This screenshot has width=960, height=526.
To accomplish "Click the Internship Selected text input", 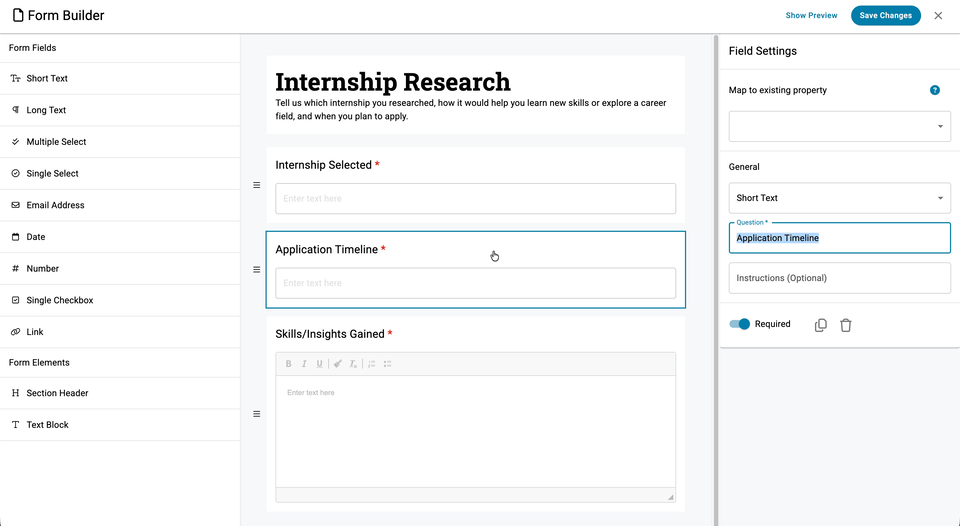I will tap(475, 198).
